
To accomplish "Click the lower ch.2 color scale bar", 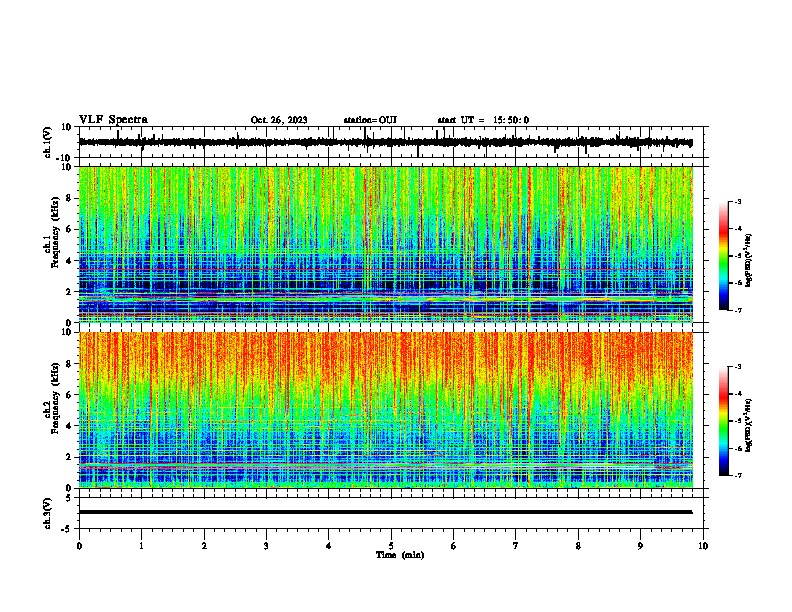I will [723, 421].
